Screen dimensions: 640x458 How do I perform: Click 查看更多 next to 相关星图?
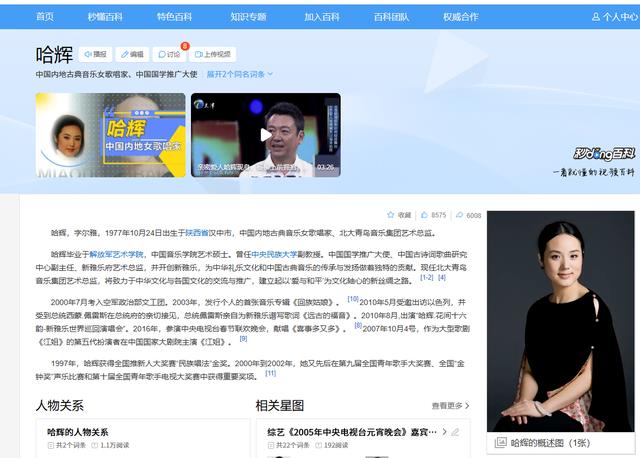coord(450,406)
